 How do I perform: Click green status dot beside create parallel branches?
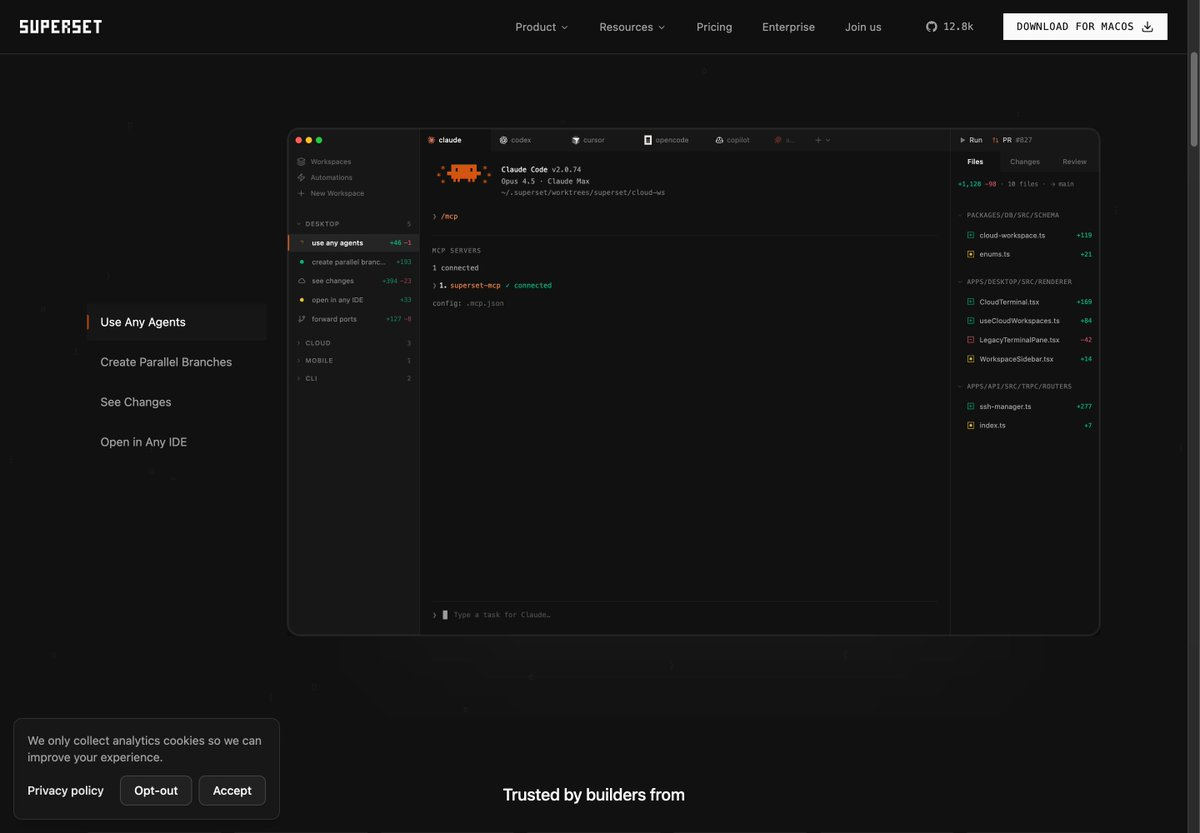pyautogui.click(x=301, y=262)
